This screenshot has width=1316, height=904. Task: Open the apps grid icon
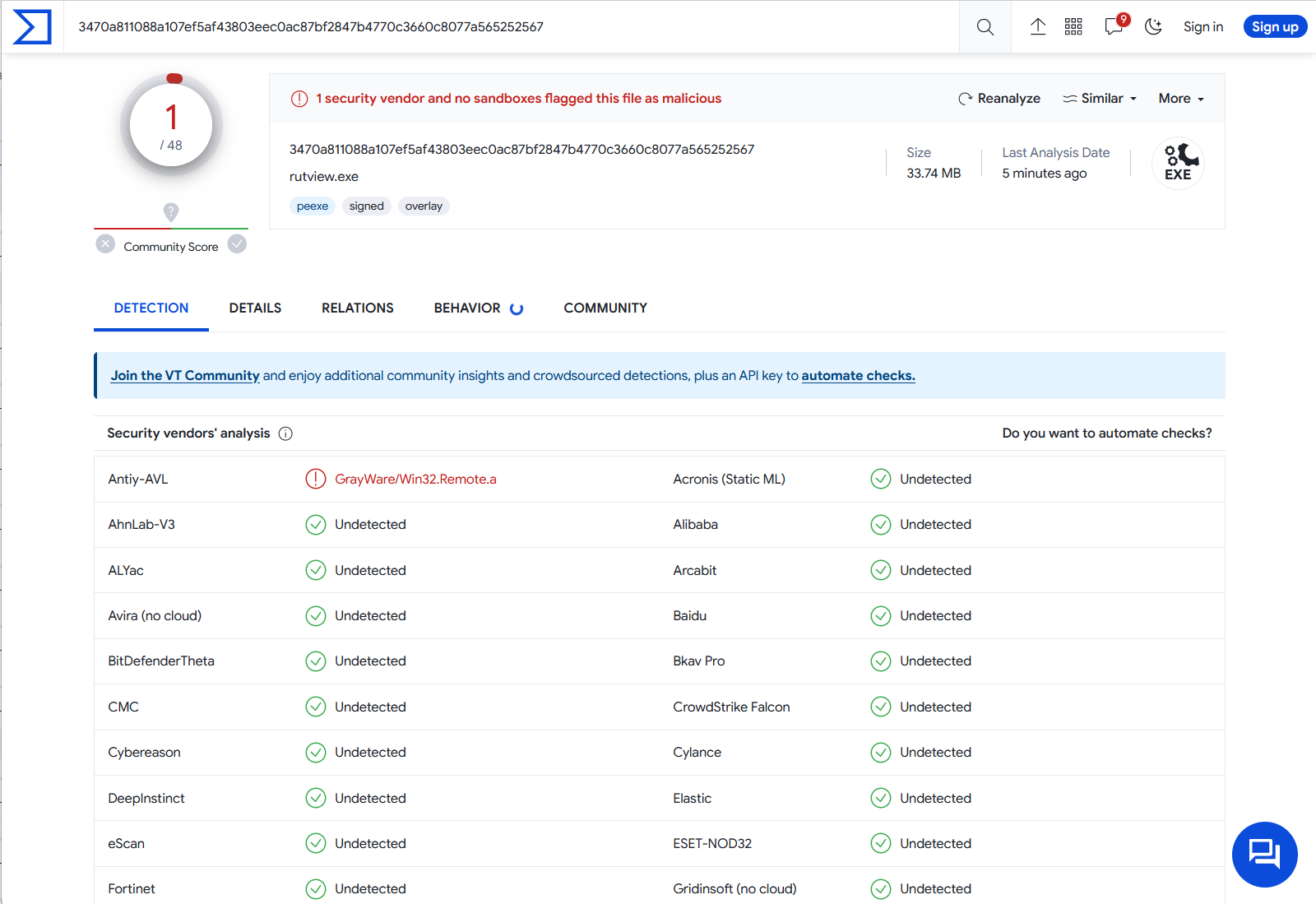coord(1073,27)
